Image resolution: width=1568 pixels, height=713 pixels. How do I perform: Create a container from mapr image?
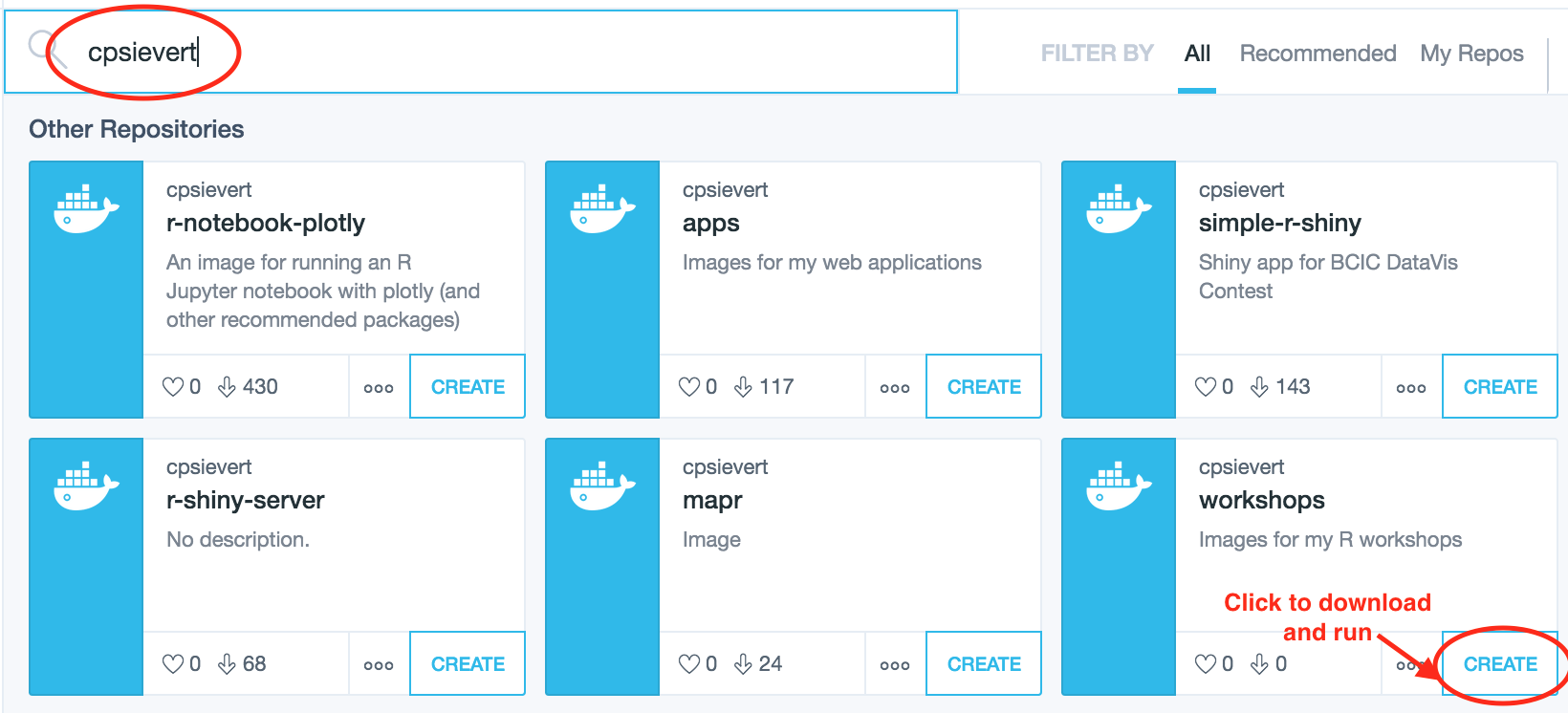point(984,664)
